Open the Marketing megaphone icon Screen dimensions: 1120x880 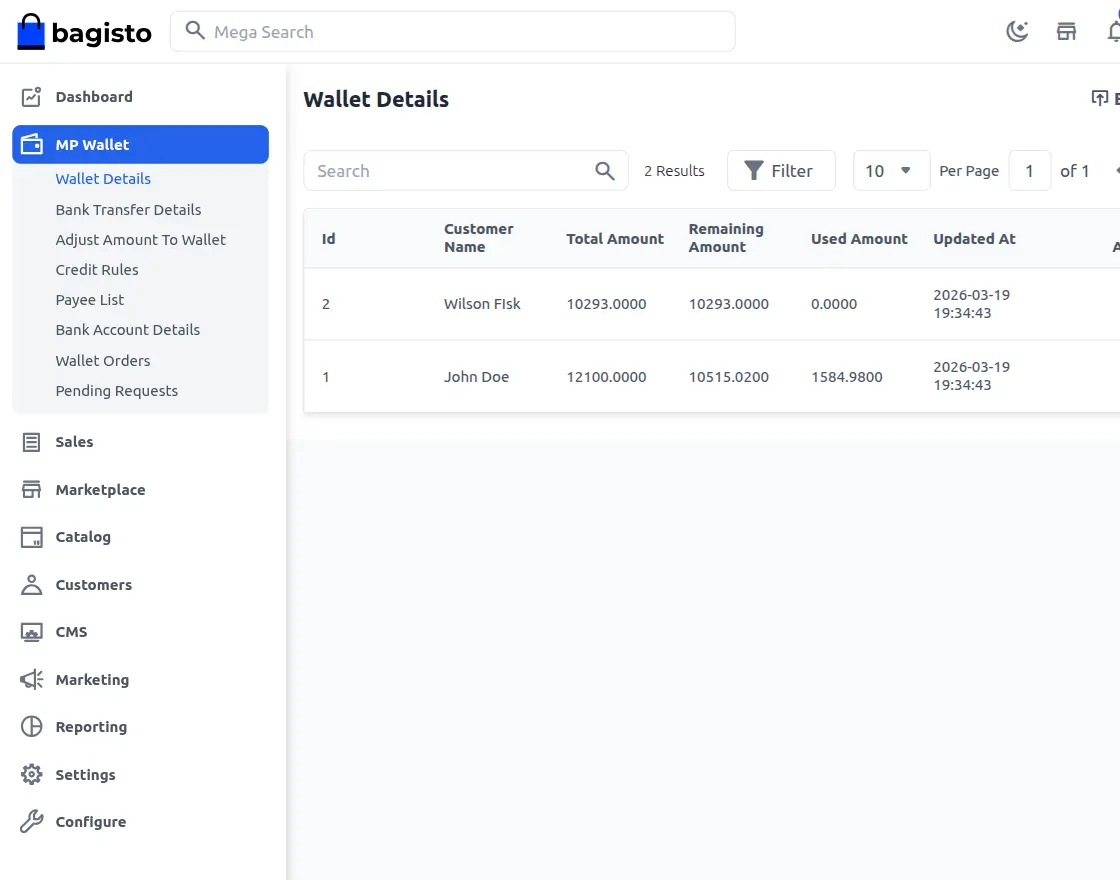(x=31, y=679)
